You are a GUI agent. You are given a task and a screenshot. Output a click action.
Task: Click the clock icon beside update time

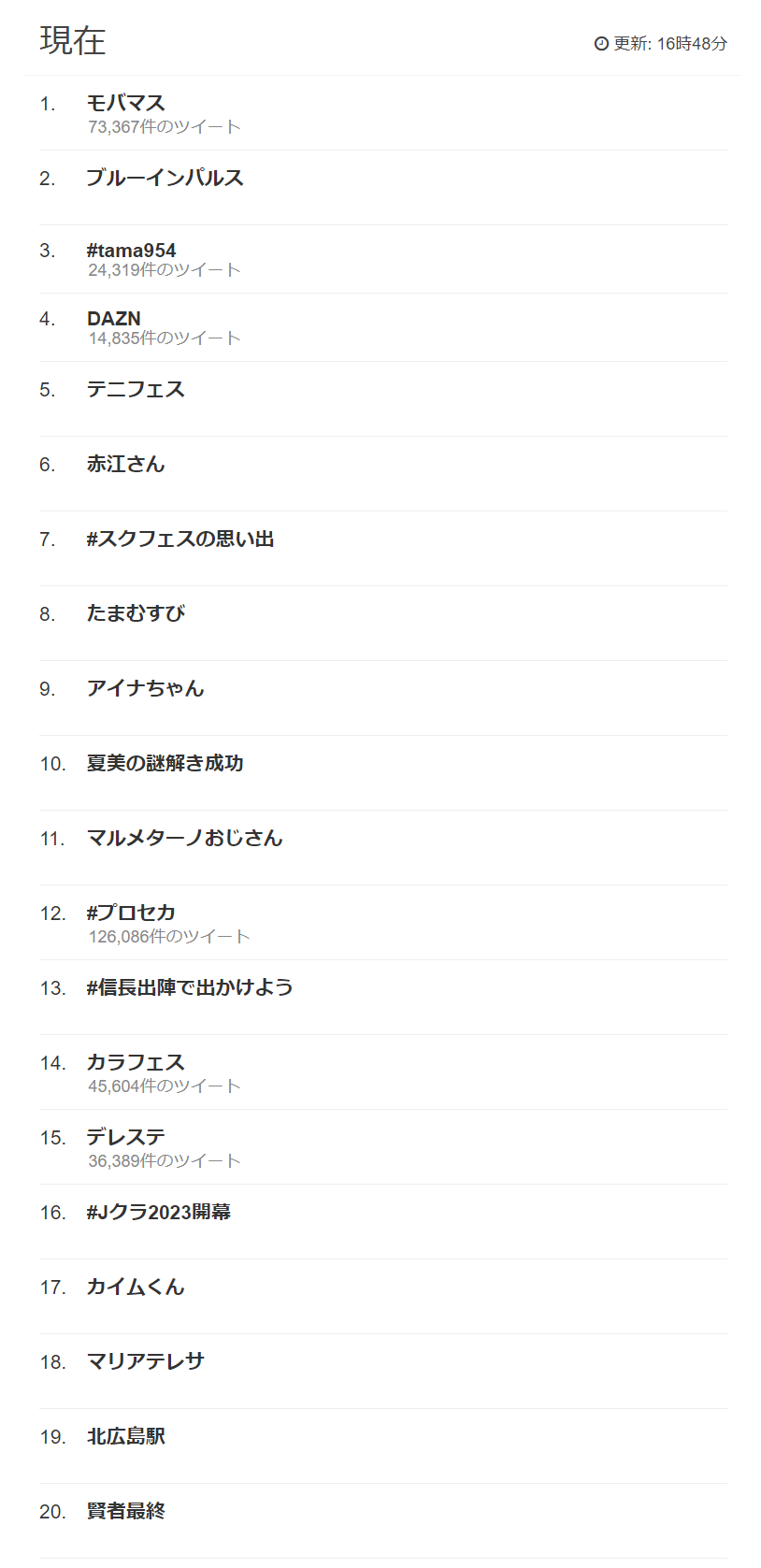tap(601, 44)
